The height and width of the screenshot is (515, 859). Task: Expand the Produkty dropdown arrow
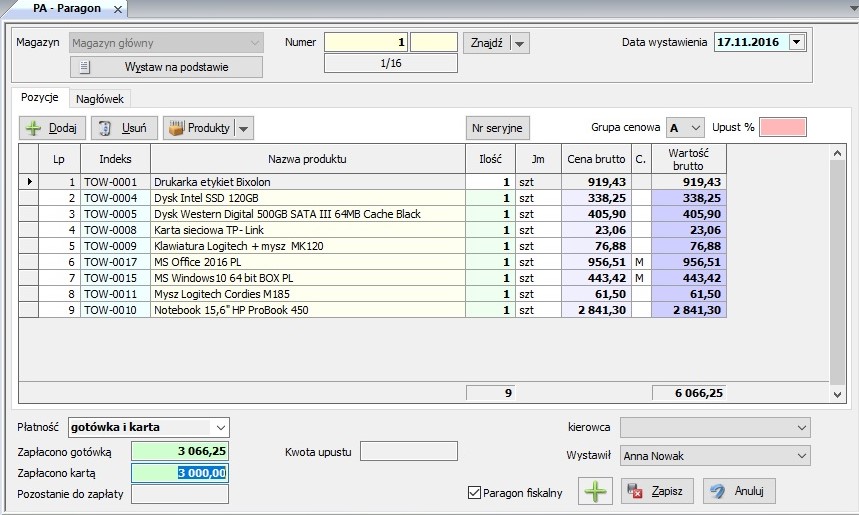coord(244,128)
